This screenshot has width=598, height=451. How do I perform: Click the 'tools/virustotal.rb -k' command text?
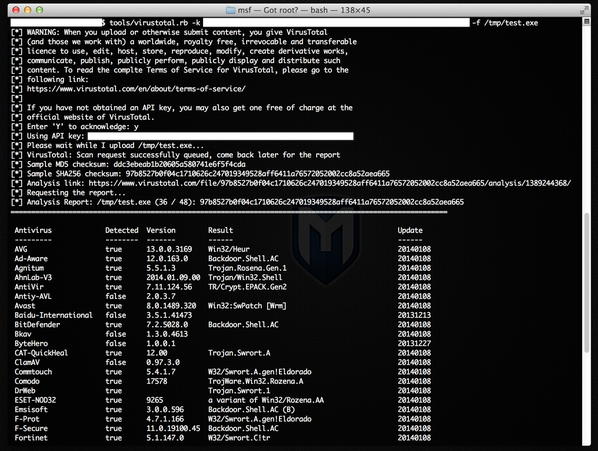point(155,23)
